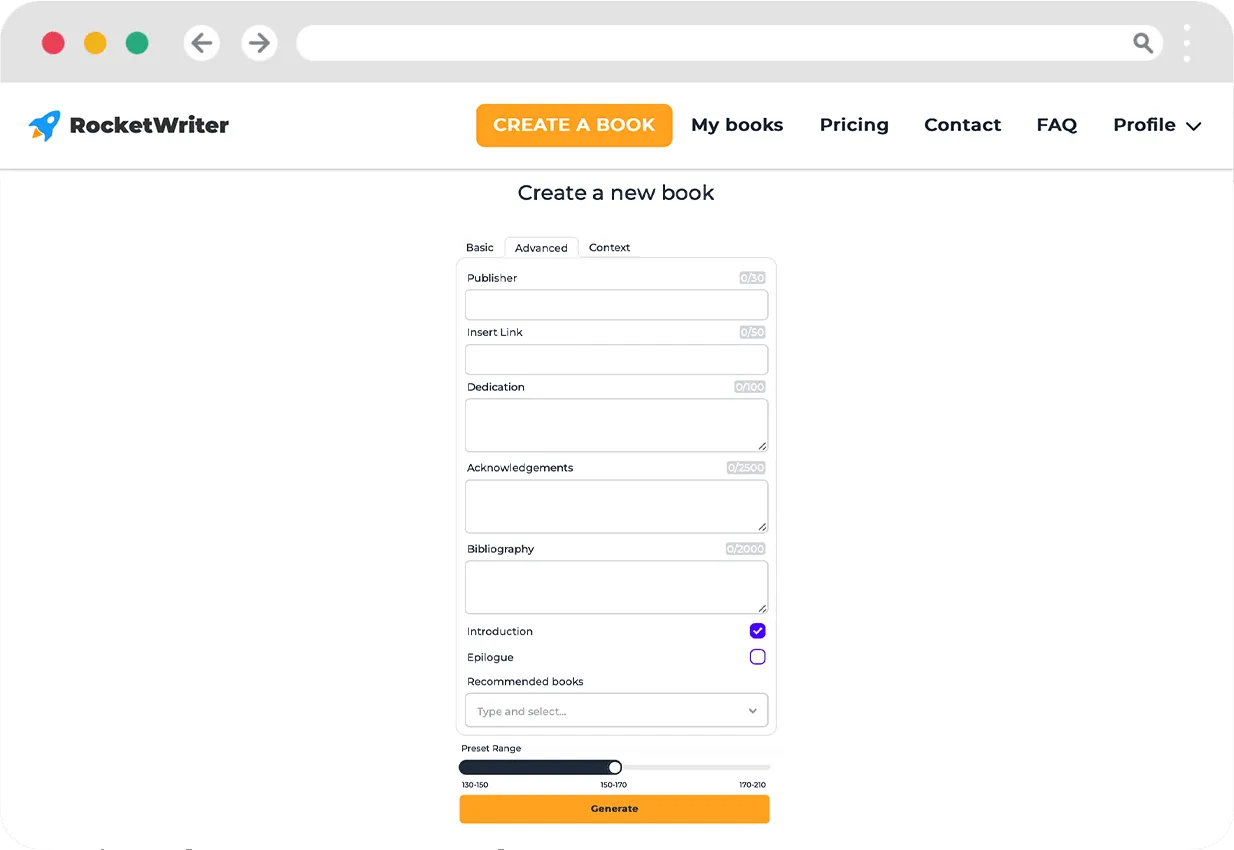This screenshot has height=850, width=1234.
Task: Navigate to My books
Action: click(737, 125)
